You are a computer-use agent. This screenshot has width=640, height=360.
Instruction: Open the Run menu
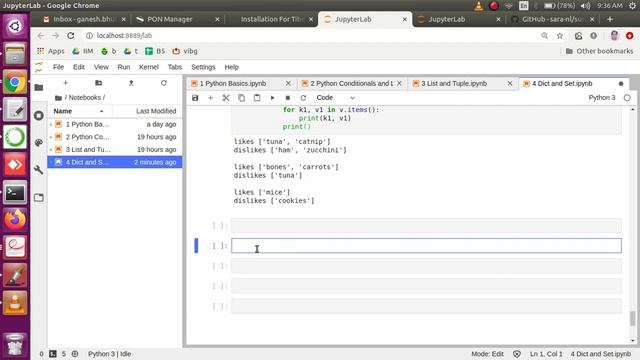[124, 67]
